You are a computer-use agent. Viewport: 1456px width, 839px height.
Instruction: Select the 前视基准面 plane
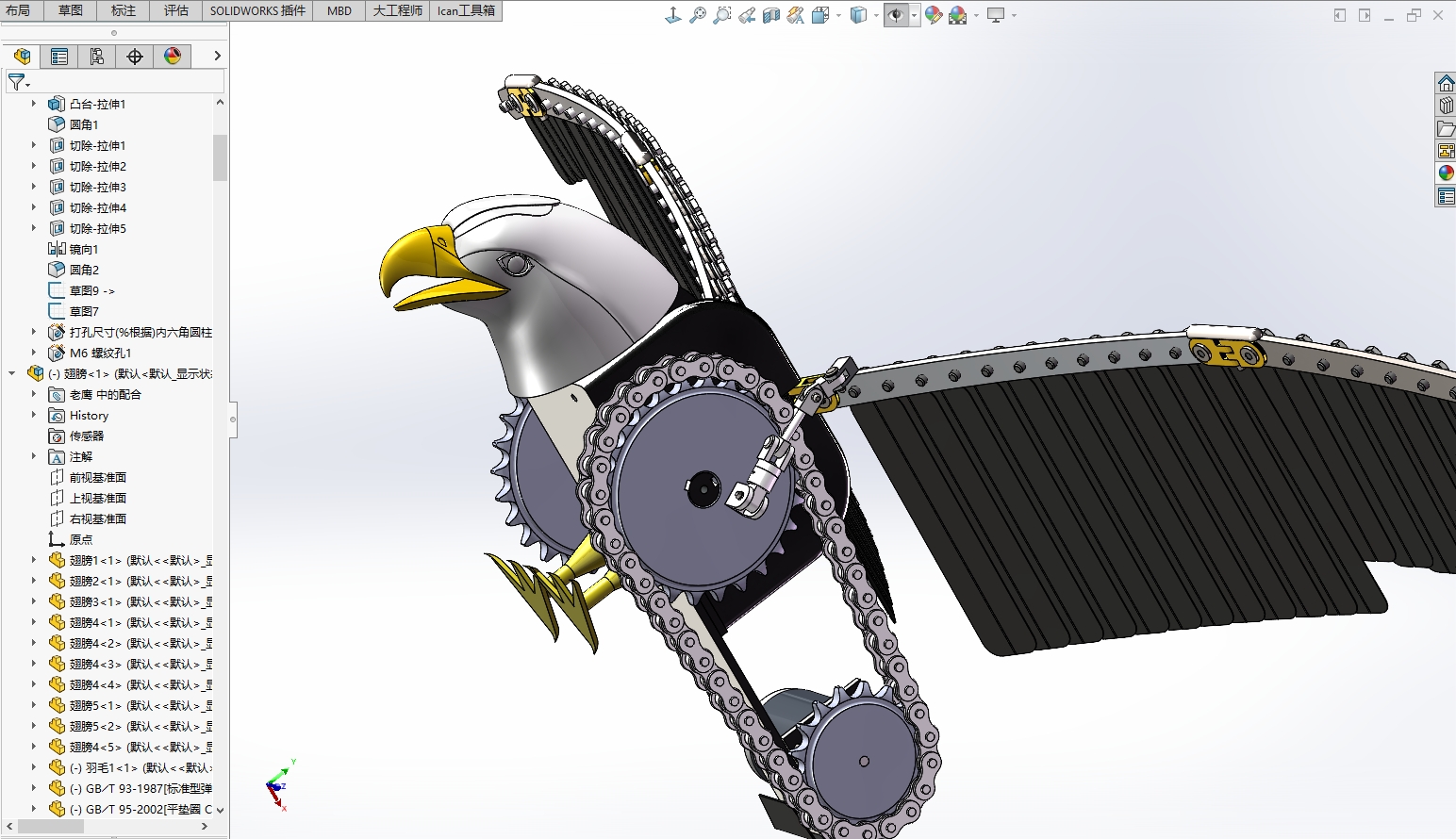(x=97, y=477)
